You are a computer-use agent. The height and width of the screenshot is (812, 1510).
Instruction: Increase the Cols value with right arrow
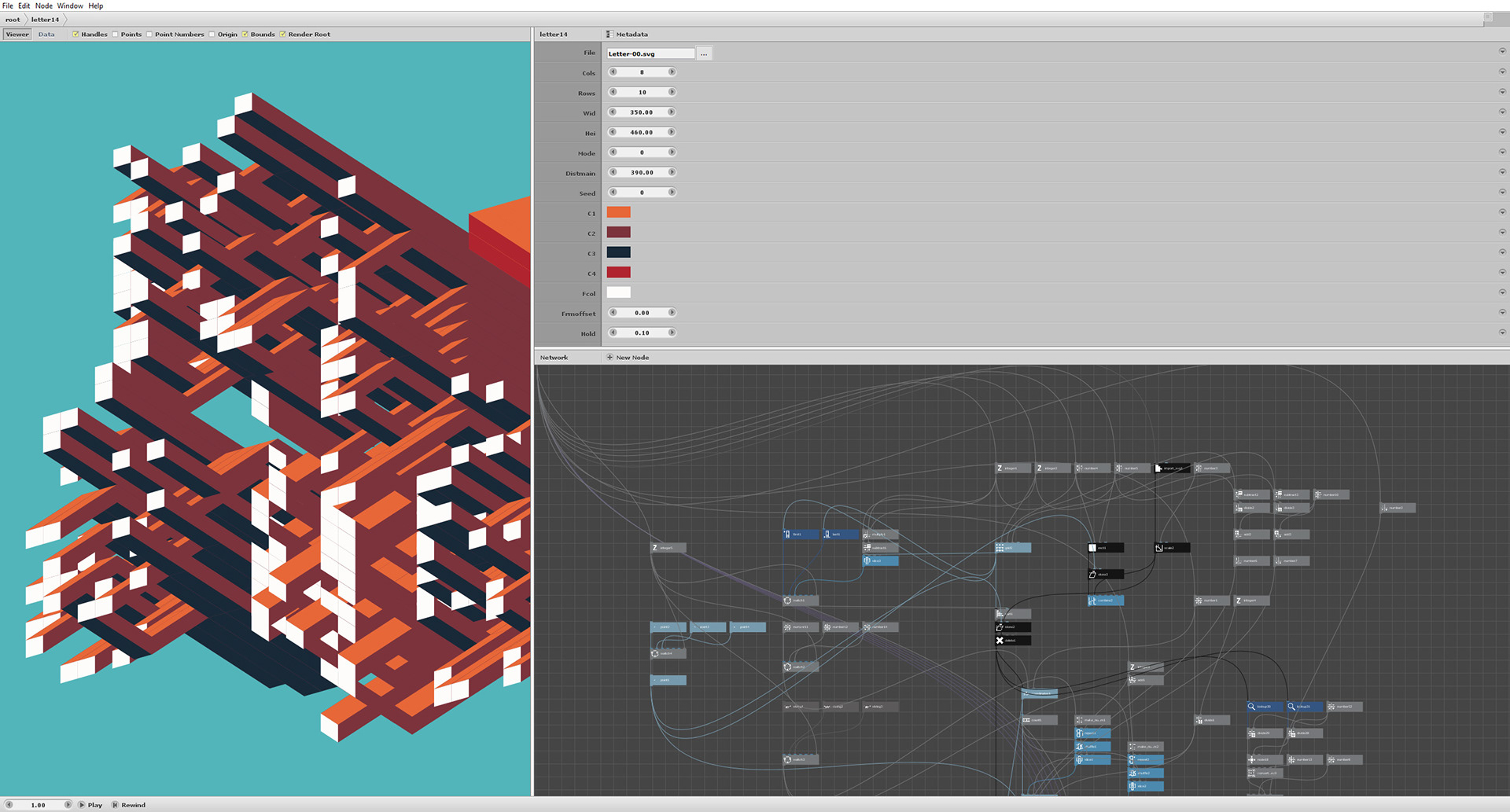(x=672, y=72)
